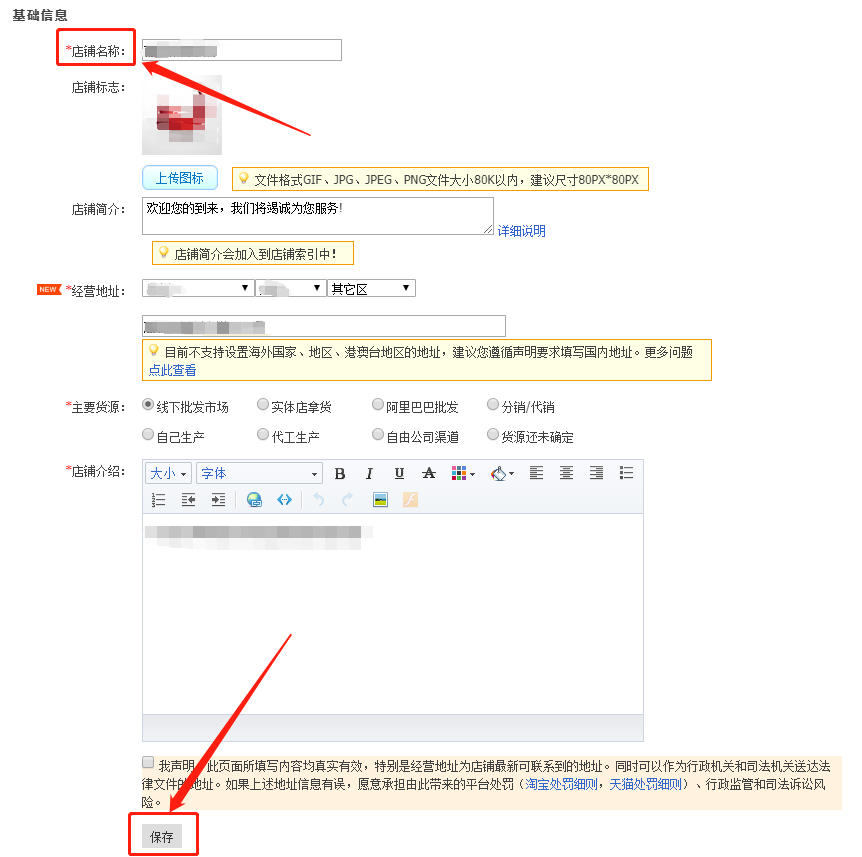Image resolution: width=862 pixels, height=857 pixels.
Task: Choose 阿里巴巴批发 as main supply source
Action: point(377,404)
